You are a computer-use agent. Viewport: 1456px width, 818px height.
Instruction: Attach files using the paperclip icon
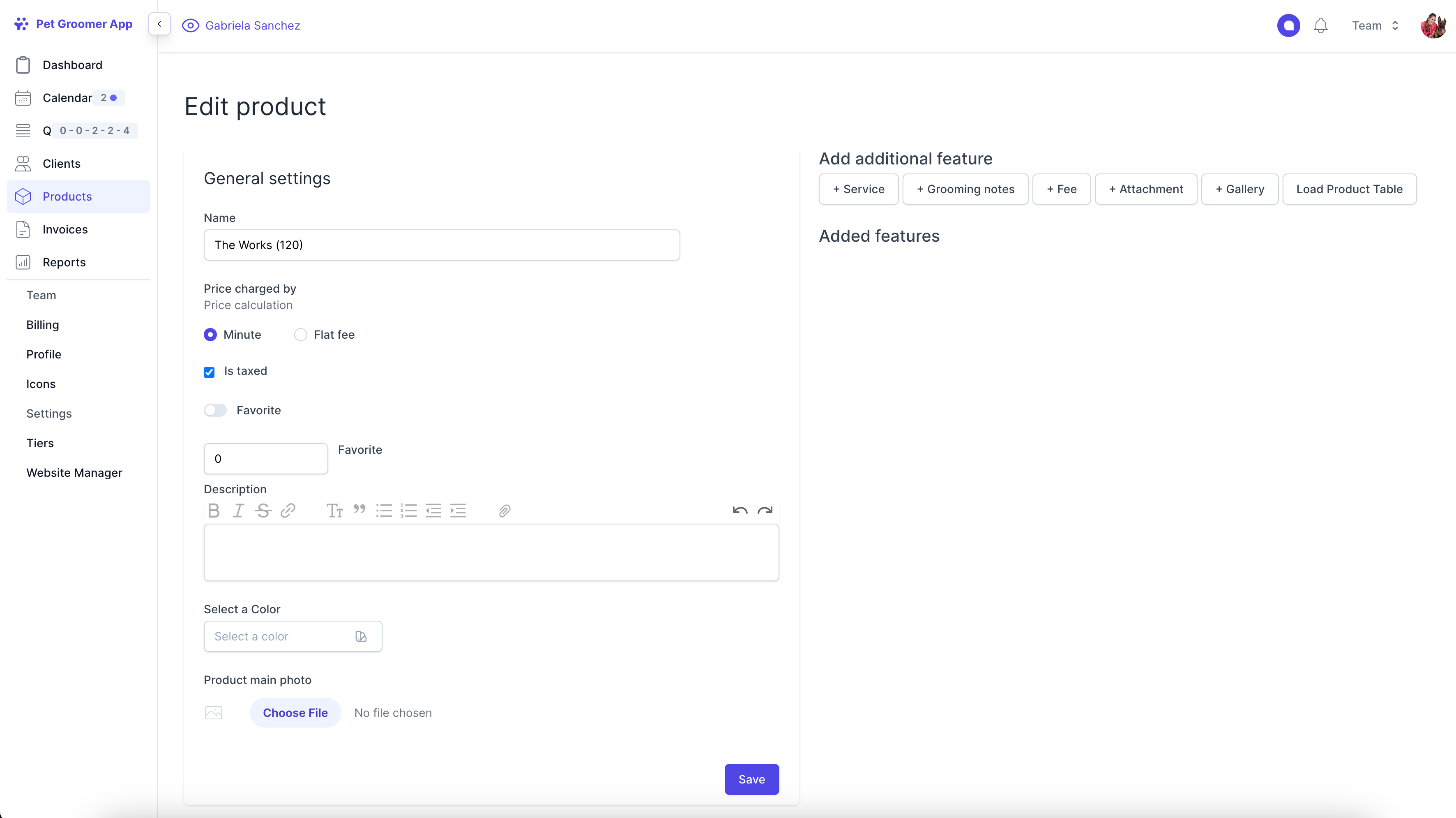point(505,511)
